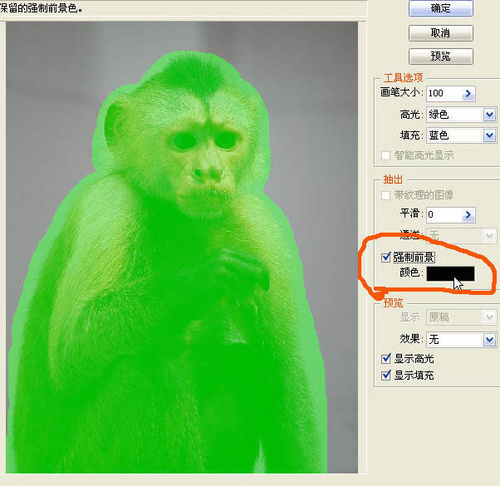Click the 预览 (Preview) button
This screenshot has height=486, width=500.
click(441, 56)
